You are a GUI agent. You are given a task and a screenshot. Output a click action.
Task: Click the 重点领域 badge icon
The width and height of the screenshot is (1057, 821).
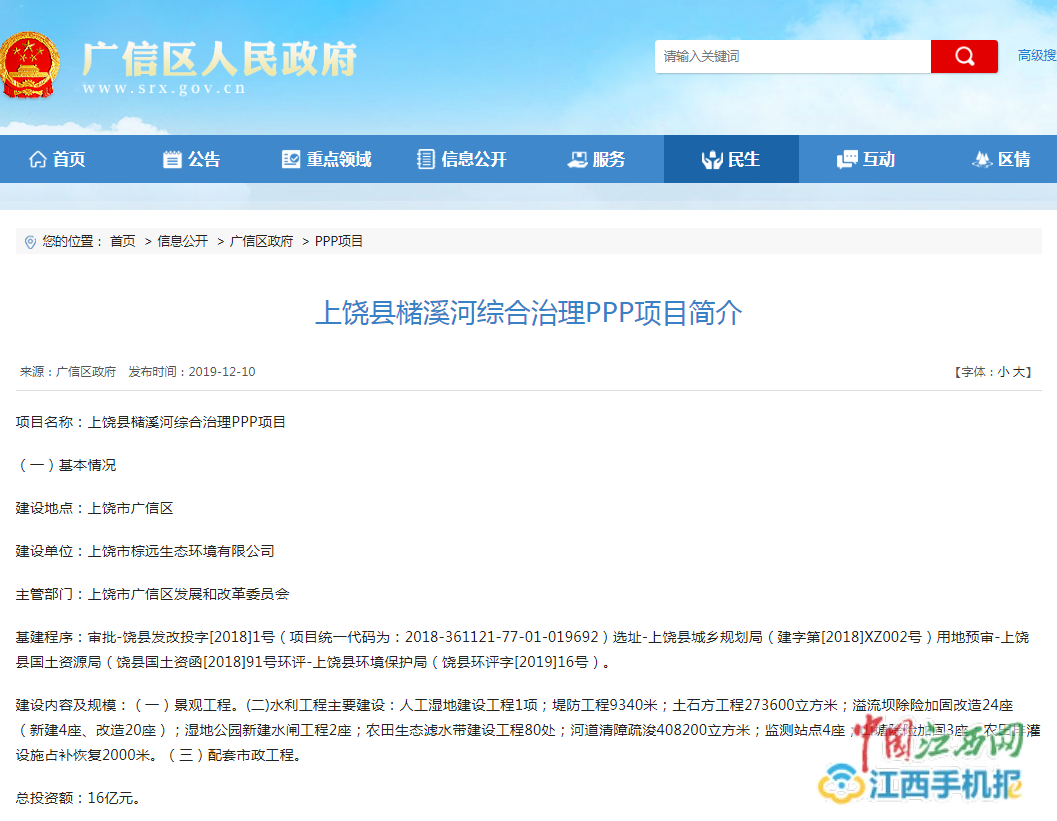pos(291,158)
